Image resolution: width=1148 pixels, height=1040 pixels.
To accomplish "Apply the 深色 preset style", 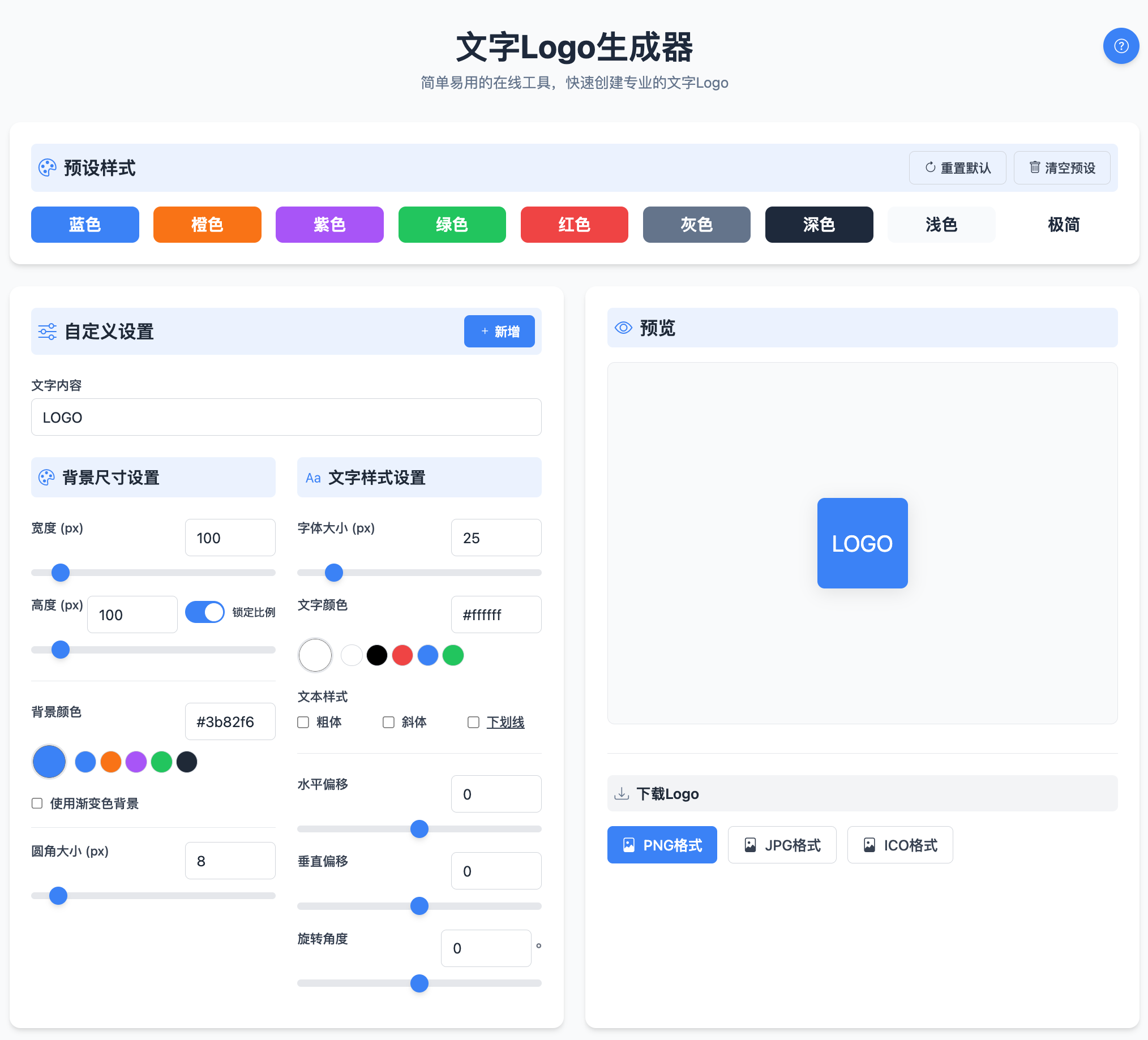I will (819, 224).
